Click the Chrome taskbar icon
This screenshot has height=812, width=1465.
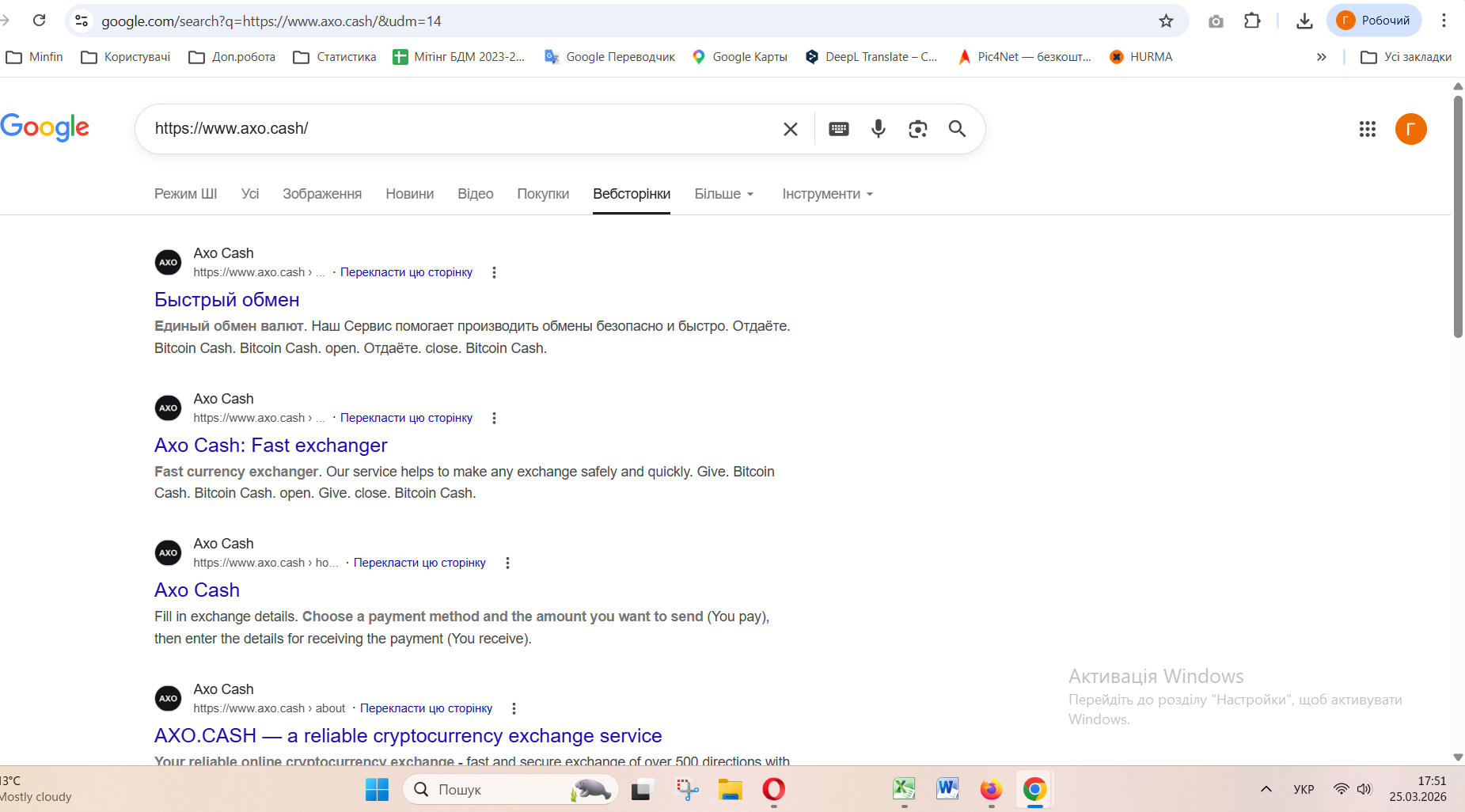(x=1034, y=789)
